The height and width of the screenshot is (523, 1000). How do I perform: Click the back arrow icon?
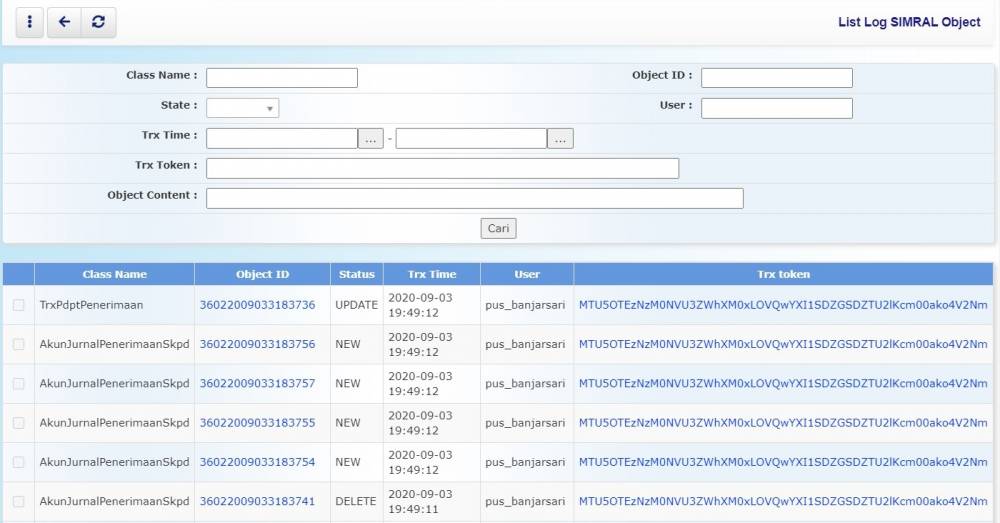tap(64, 22)
